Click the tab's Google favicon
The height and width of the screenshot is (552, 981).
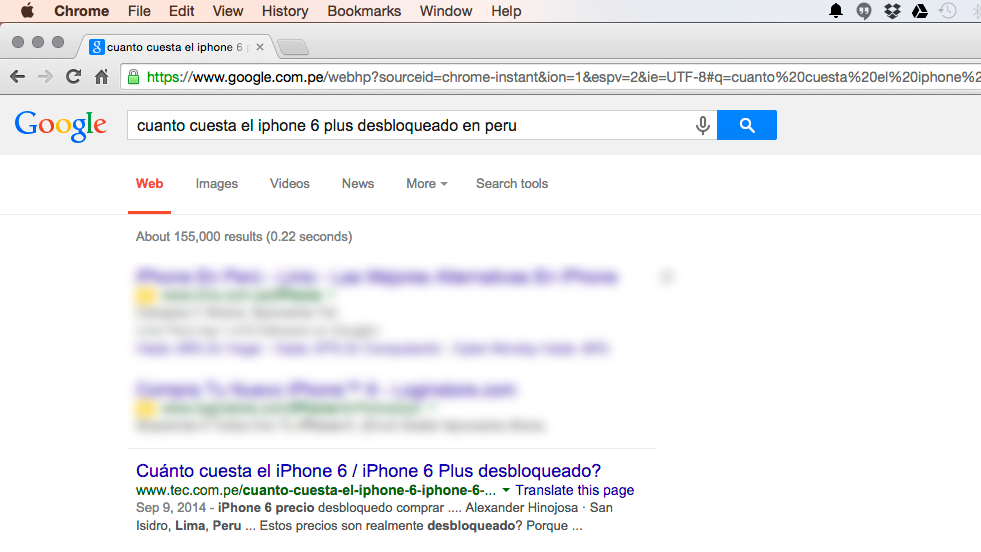(96, 47)
